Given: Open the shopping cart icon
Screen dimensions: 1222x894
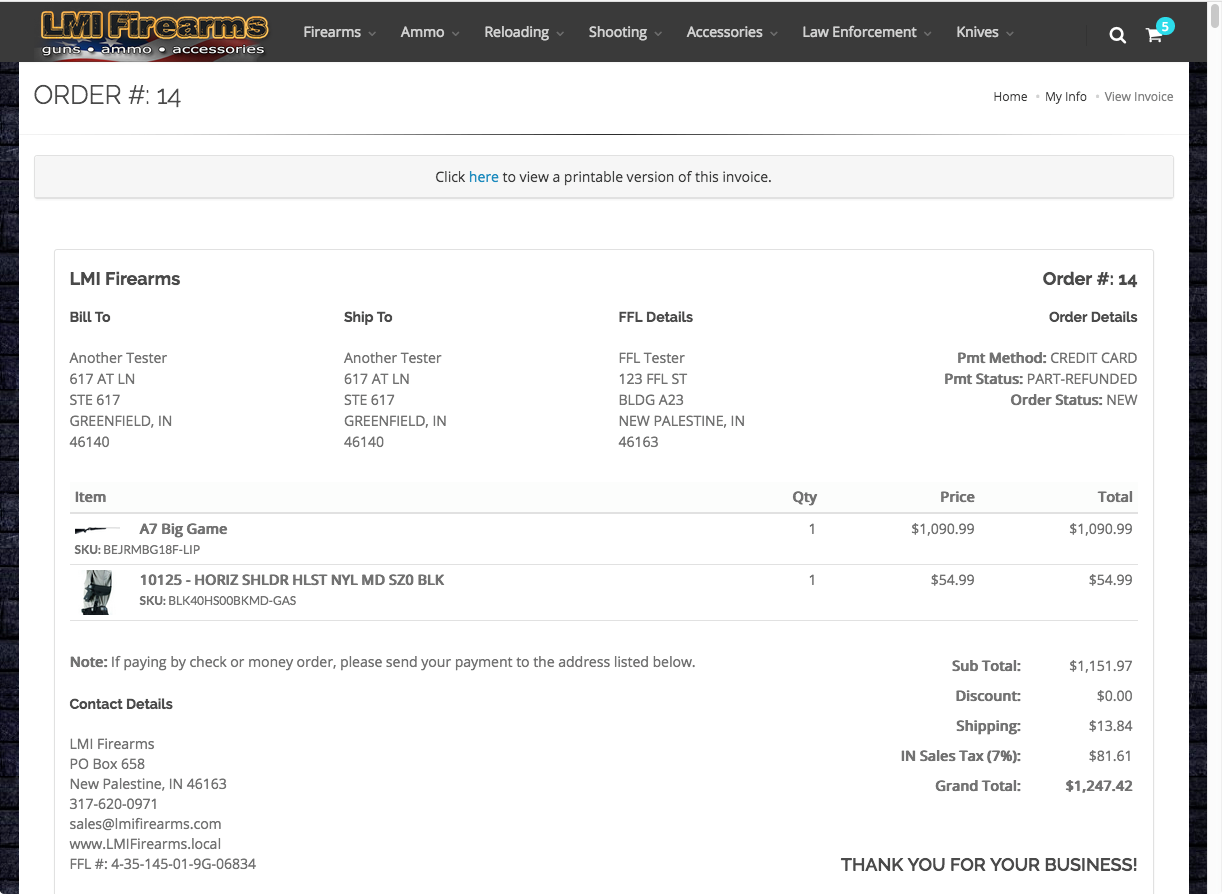Looking at the screenshot, I should pyautogui.click(x=1154, y=36).
